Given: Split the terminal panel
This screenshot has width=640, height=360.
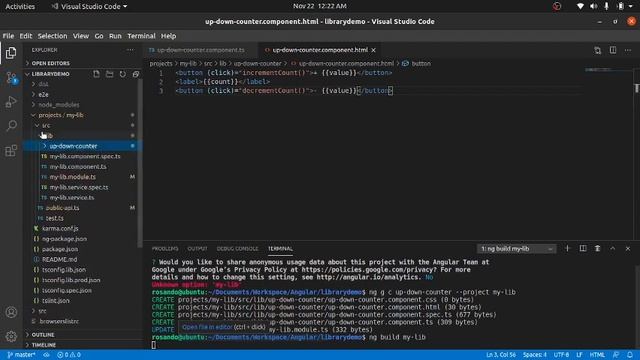Looking at the screenshot, I should click(582, 249).
